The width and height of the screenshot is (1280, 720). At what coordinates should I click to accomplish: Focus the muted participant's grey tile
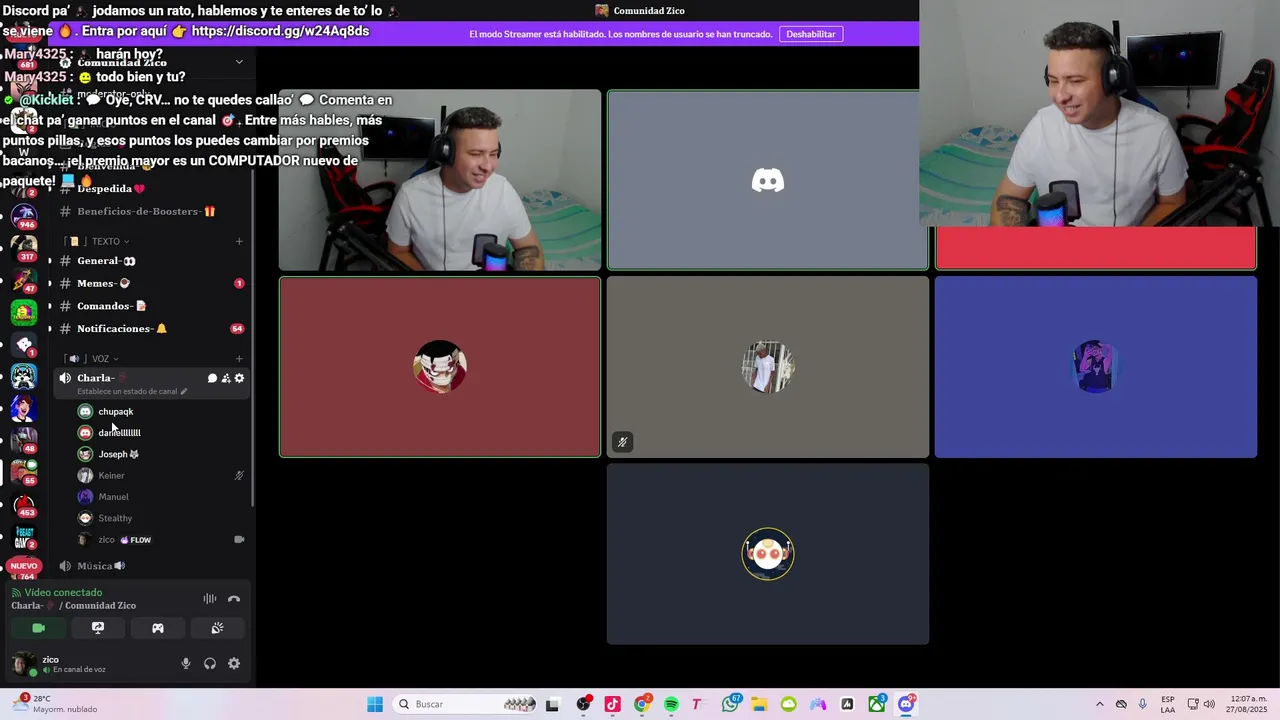768,367
